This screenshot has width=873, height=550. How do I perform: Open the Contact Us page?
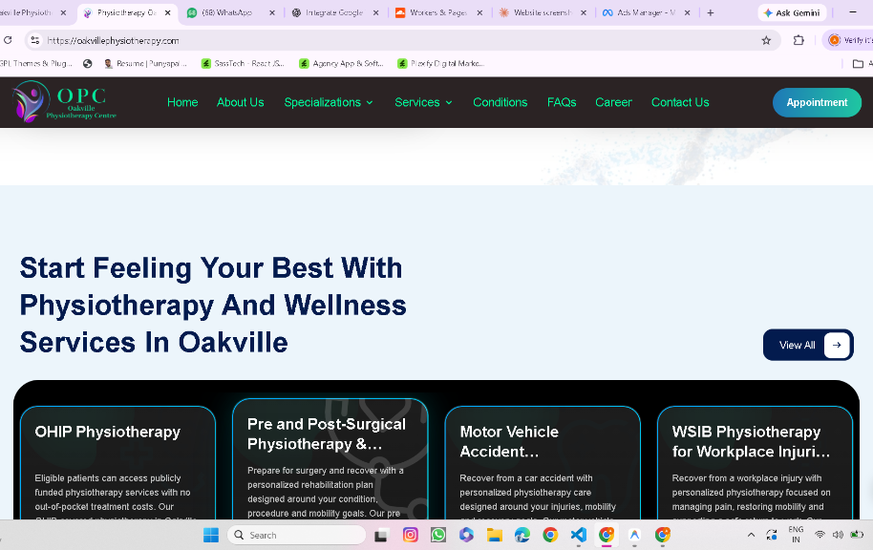680,102
